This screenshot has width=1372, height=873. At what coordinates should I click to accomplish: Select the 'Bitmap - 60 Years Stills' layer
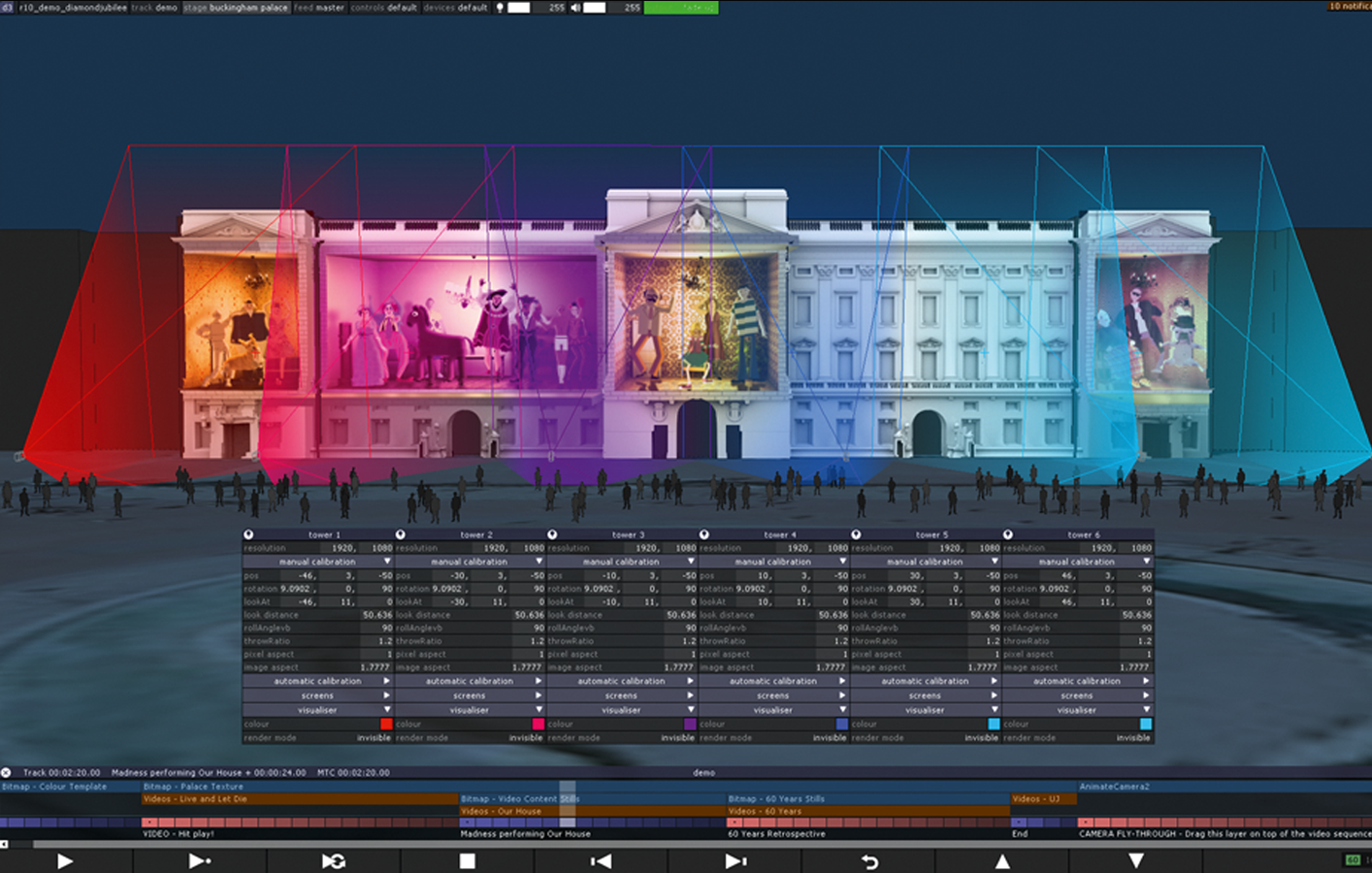click(x=867, y=799)
